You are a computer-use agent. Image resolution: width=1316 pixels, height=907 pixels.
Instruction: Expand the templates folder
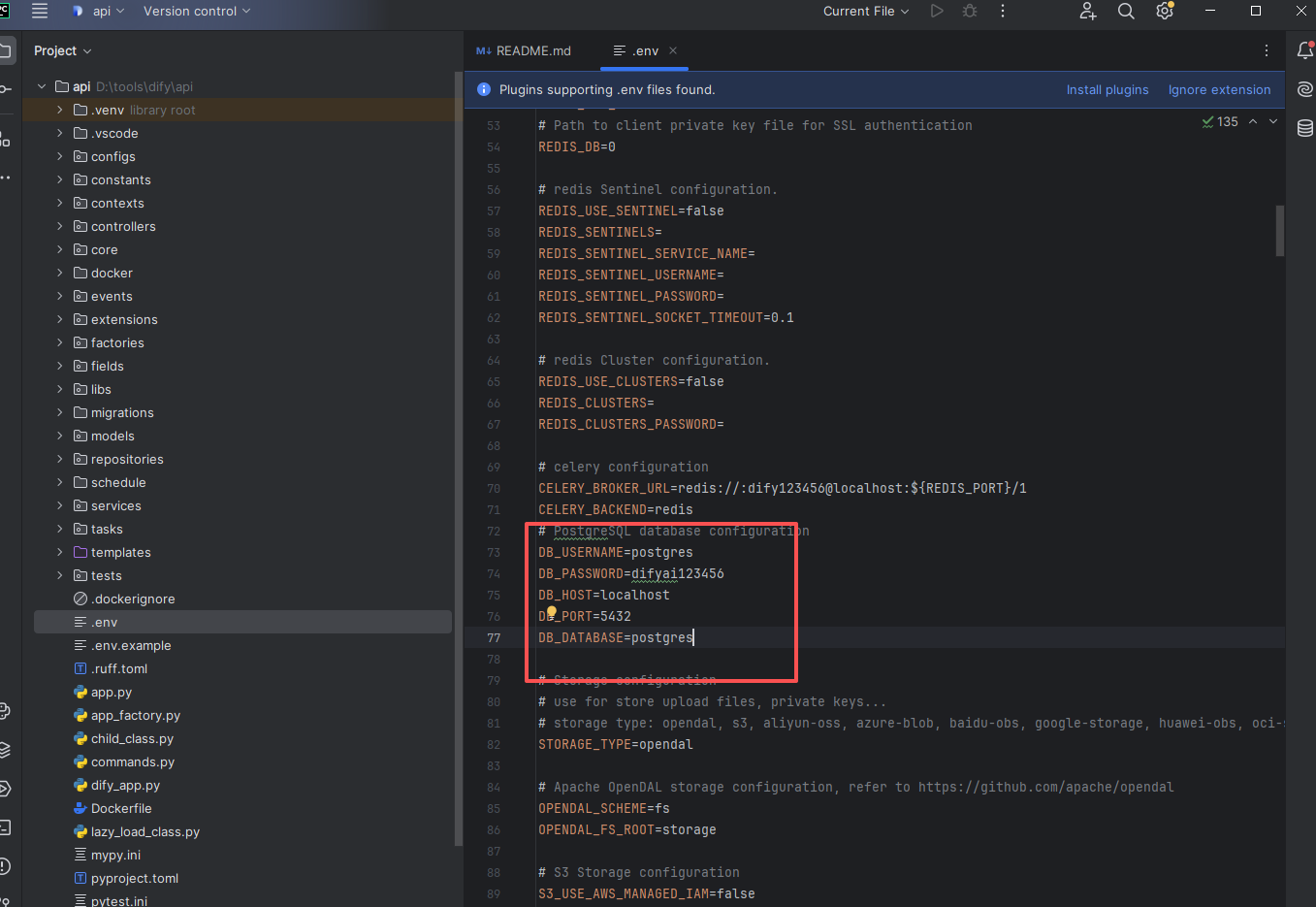click(60, 552)
